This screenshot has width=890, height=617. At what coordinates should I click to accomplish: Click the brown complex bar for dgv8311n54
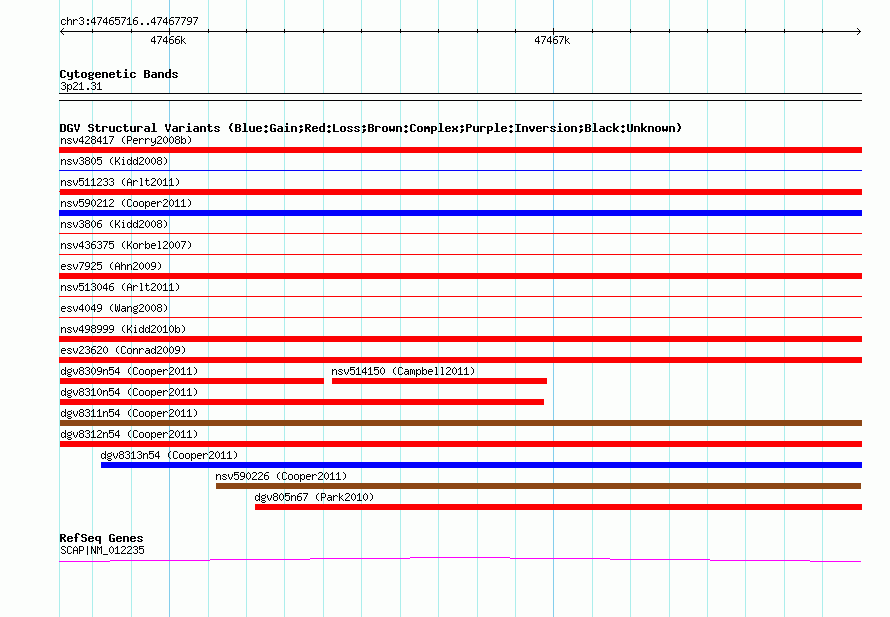click(460, 423)
